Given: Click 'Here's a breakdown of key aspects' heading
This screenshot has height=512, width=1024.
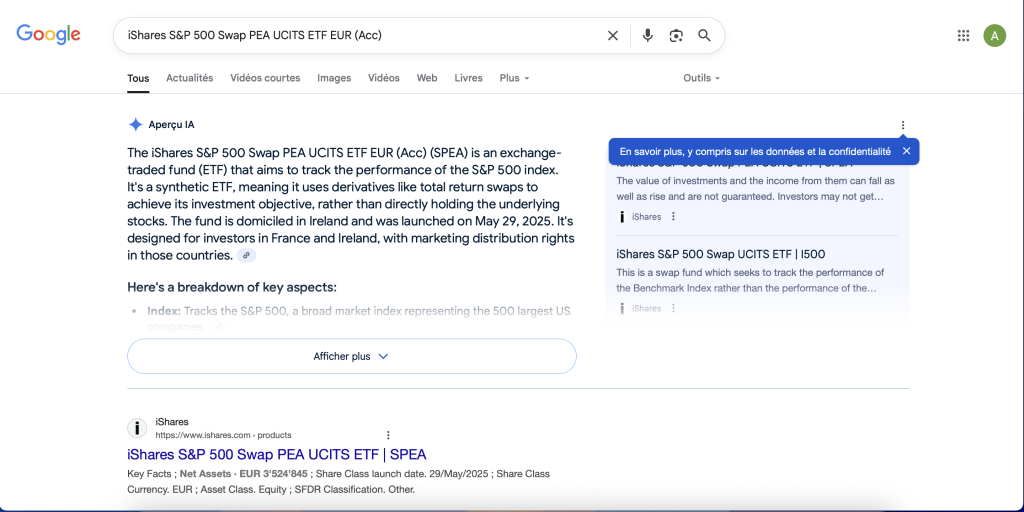Looking at the screenshot, I should click(x=232, y=287).
